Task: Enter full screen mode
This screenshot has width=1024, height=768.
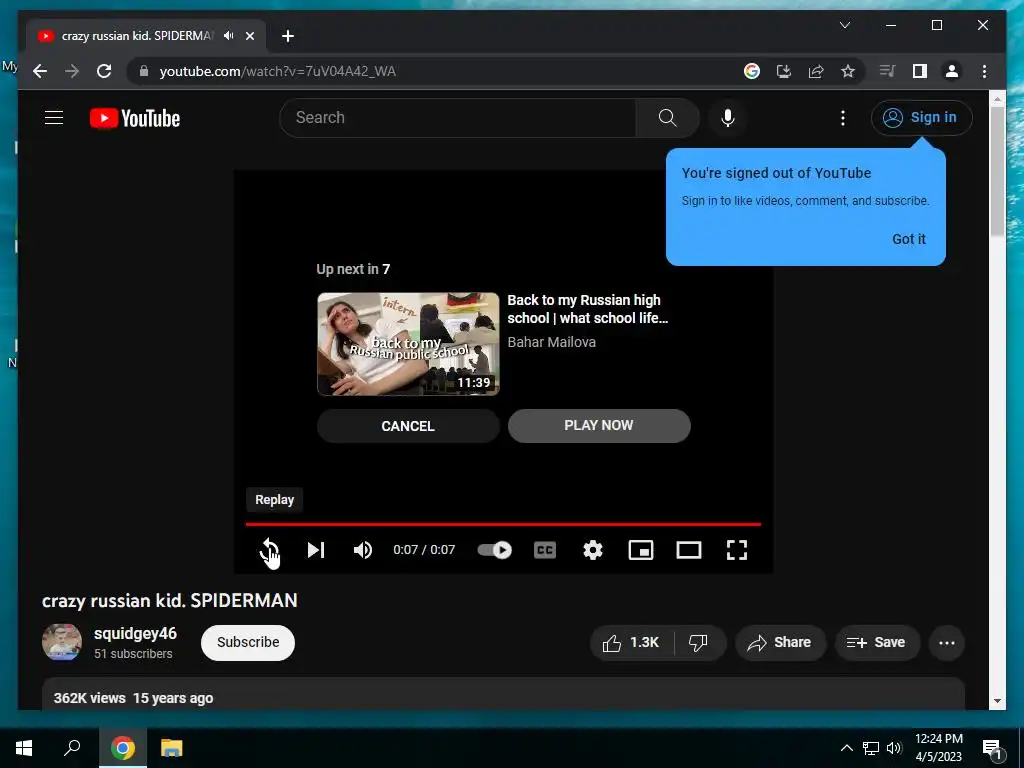Action: (x=737, y=550)
